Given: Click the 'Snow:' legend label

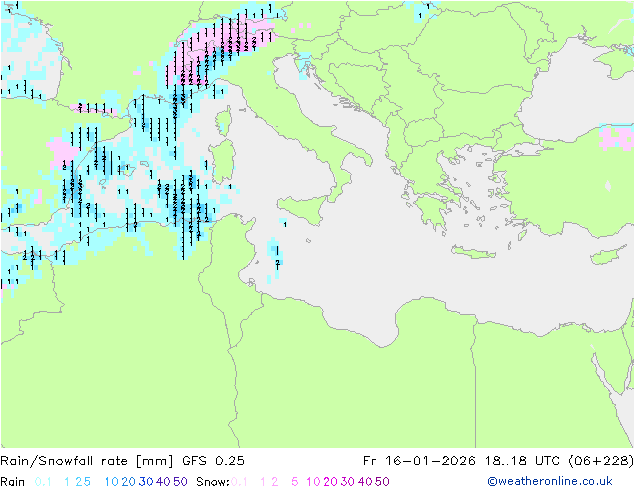Looking at the screenshot, I should click(x=213, y=482).
